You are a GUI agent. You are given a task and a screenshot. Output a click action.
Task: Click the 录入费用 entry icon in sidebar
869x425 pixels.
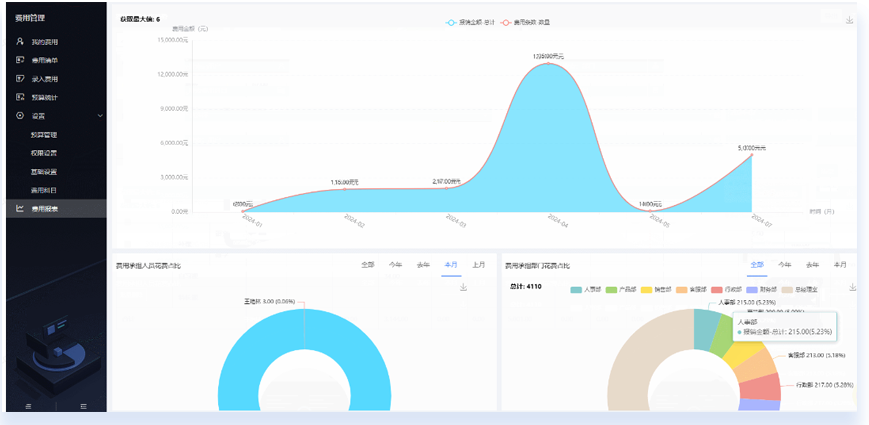[x=20, y=78]
